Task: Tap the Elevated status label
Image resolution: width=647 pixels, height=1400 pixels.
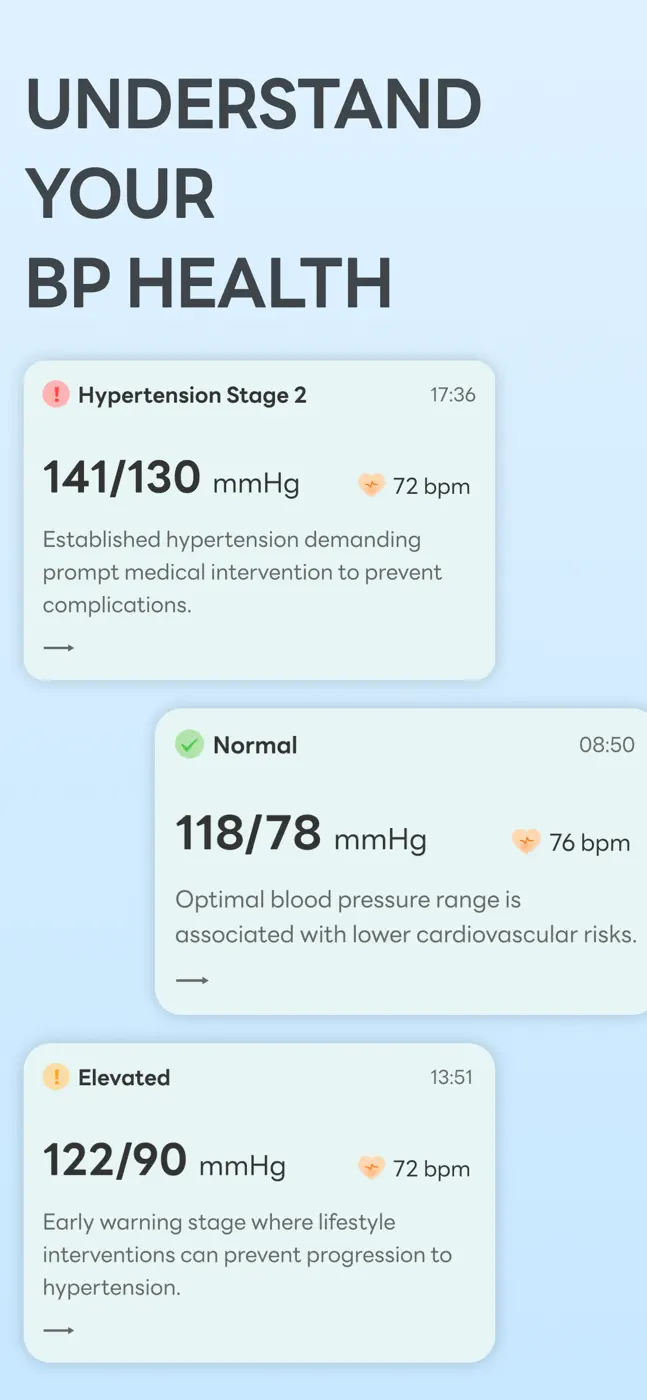Action: (124, 1078)
